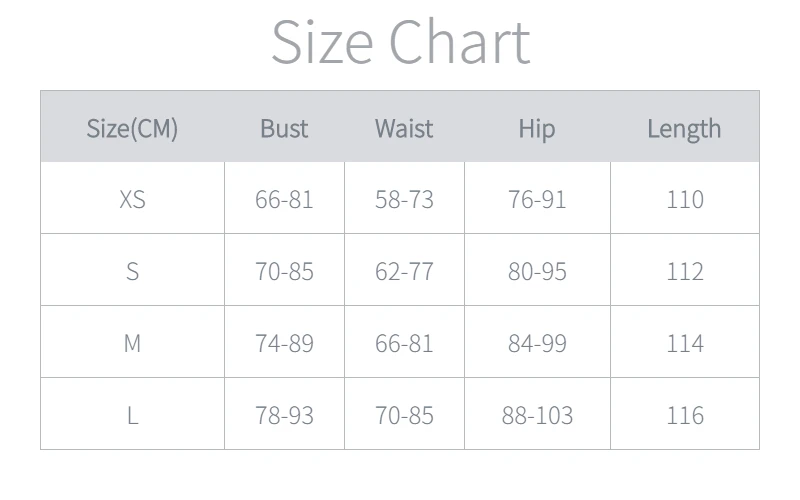Click the Waist column header
Viewport: 800px width, 500px height.
(404, 129)
